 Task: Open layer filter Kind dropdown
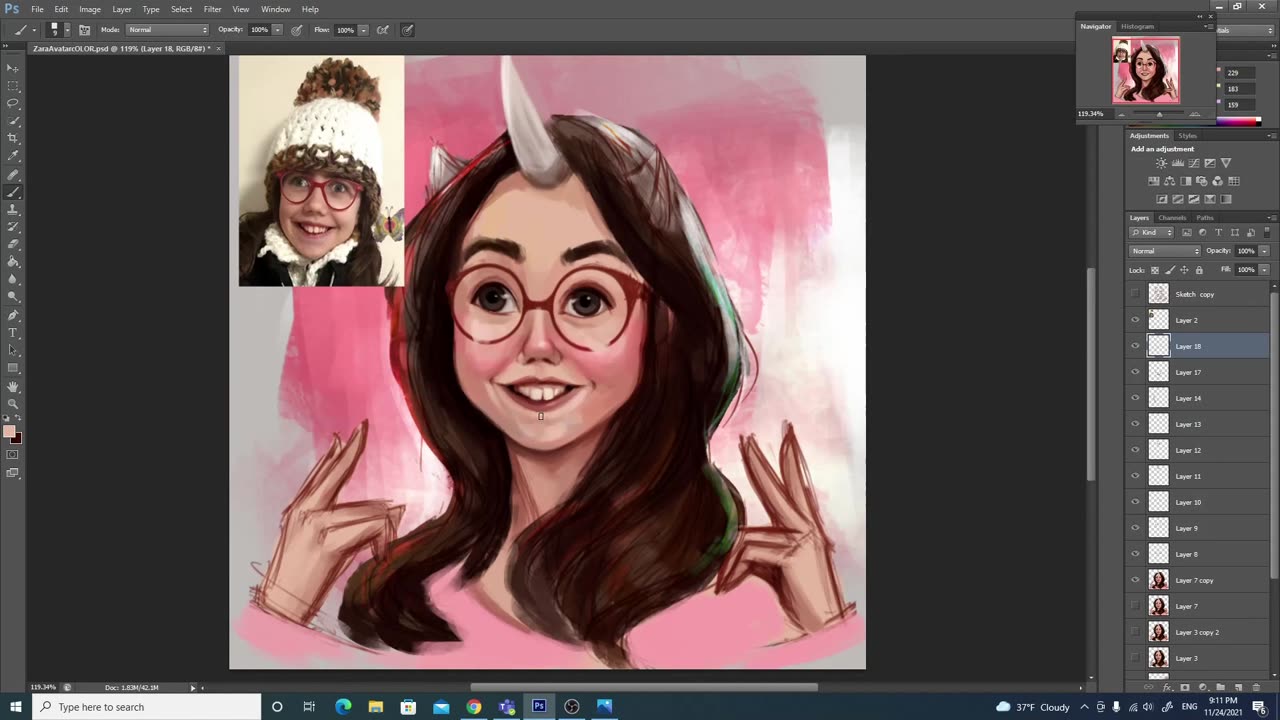pos(1152,232)
